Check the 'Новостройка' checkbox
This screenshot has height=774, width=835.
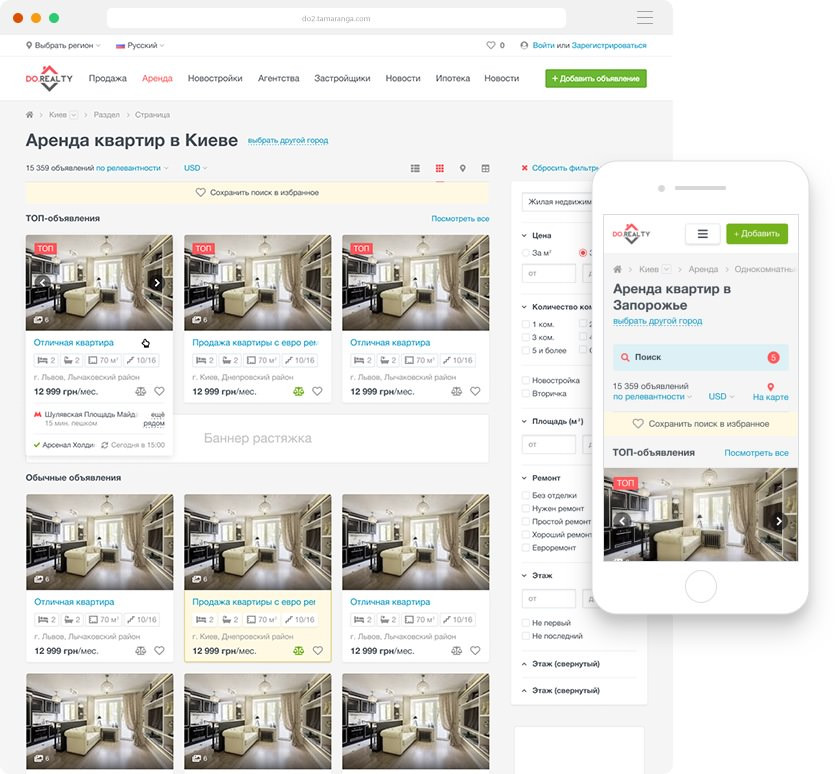[x=526, y=380]
